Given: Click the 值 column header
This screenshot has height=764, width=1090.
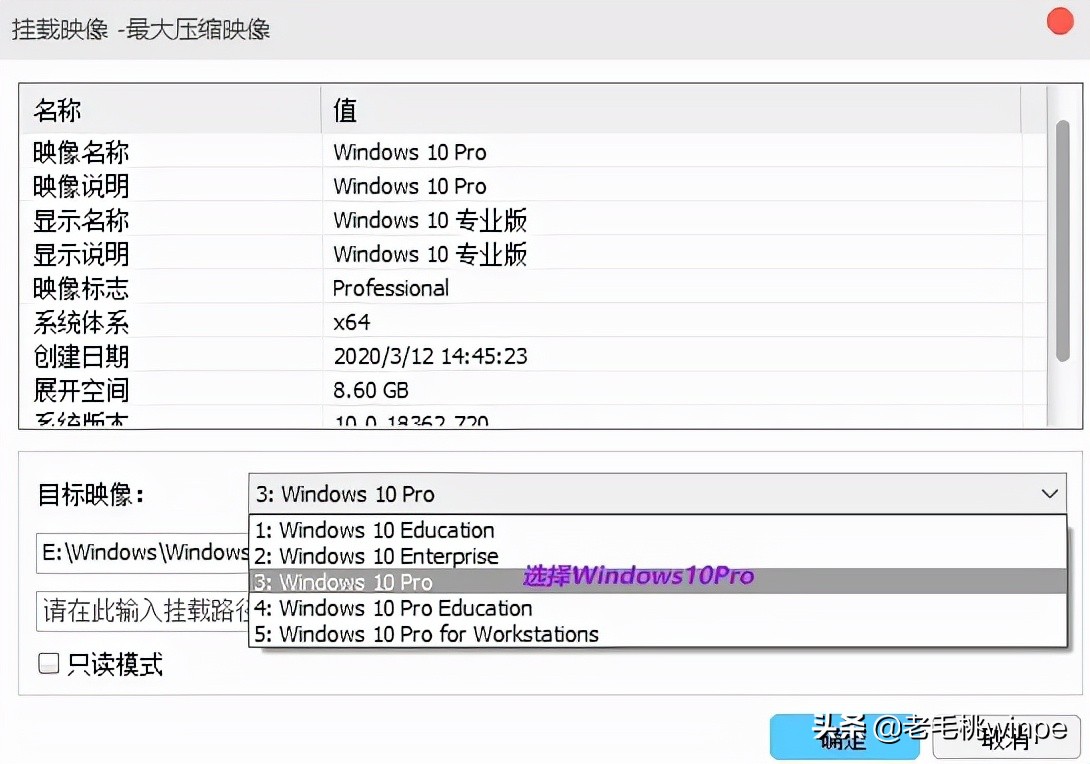Looking at the screenshot, I should 671,110.
